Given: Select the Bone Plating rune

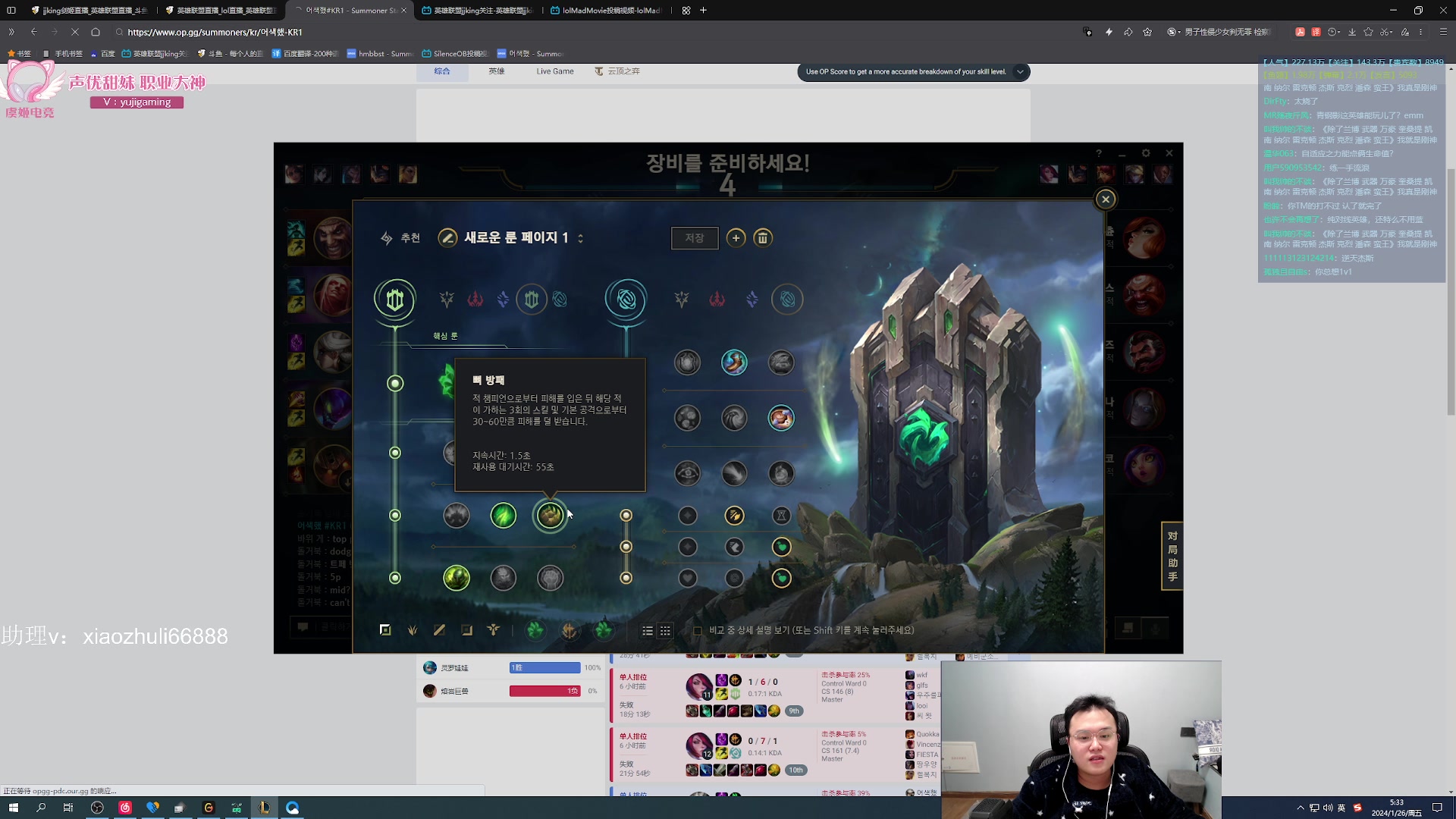Looking at the screenshot, I should [x=551, y=516].
